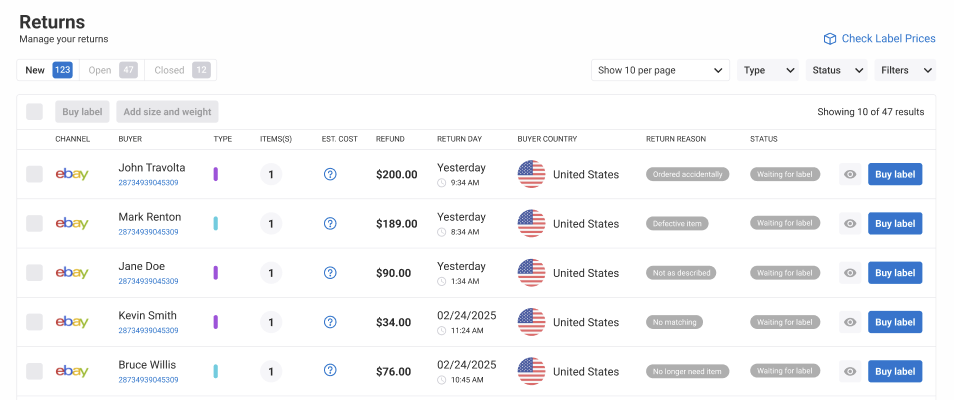The image size is (954, 400).
Task: Click the est. cost question icon for Kevin Smith
Action: (x=330, y=322)
